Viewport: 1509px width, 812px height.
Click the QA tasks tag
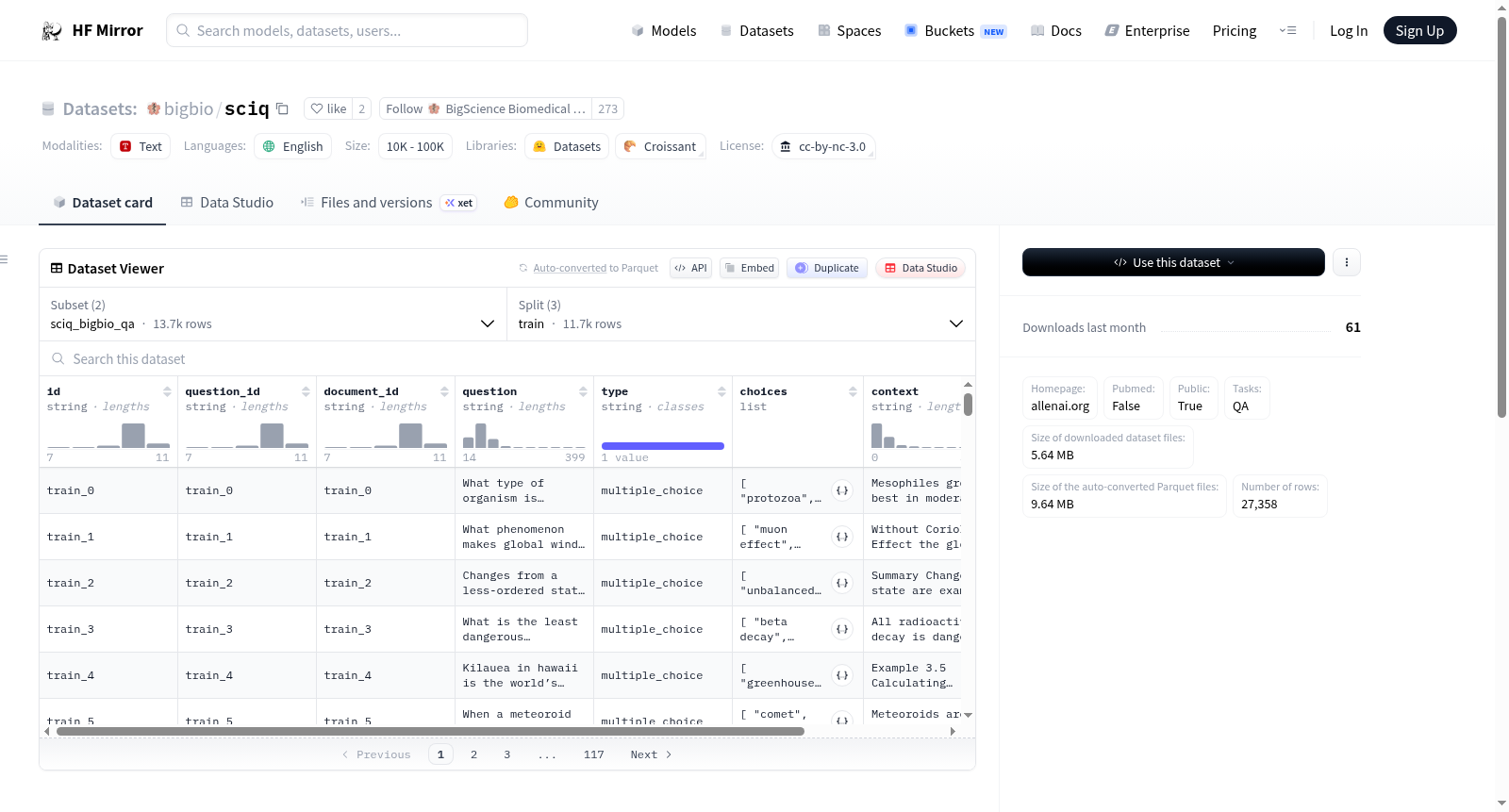coord(1247,398)
